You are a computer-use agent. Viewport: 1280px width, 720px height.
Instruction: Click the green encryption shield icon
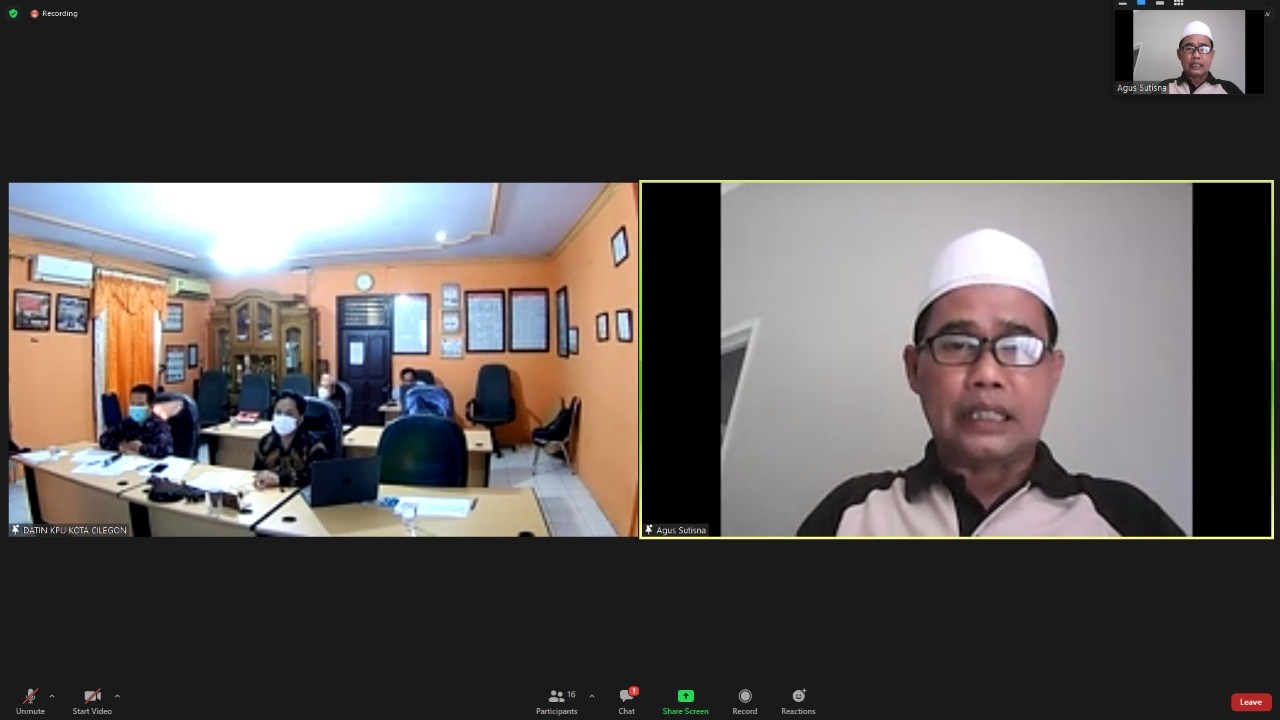coord(13,13)
